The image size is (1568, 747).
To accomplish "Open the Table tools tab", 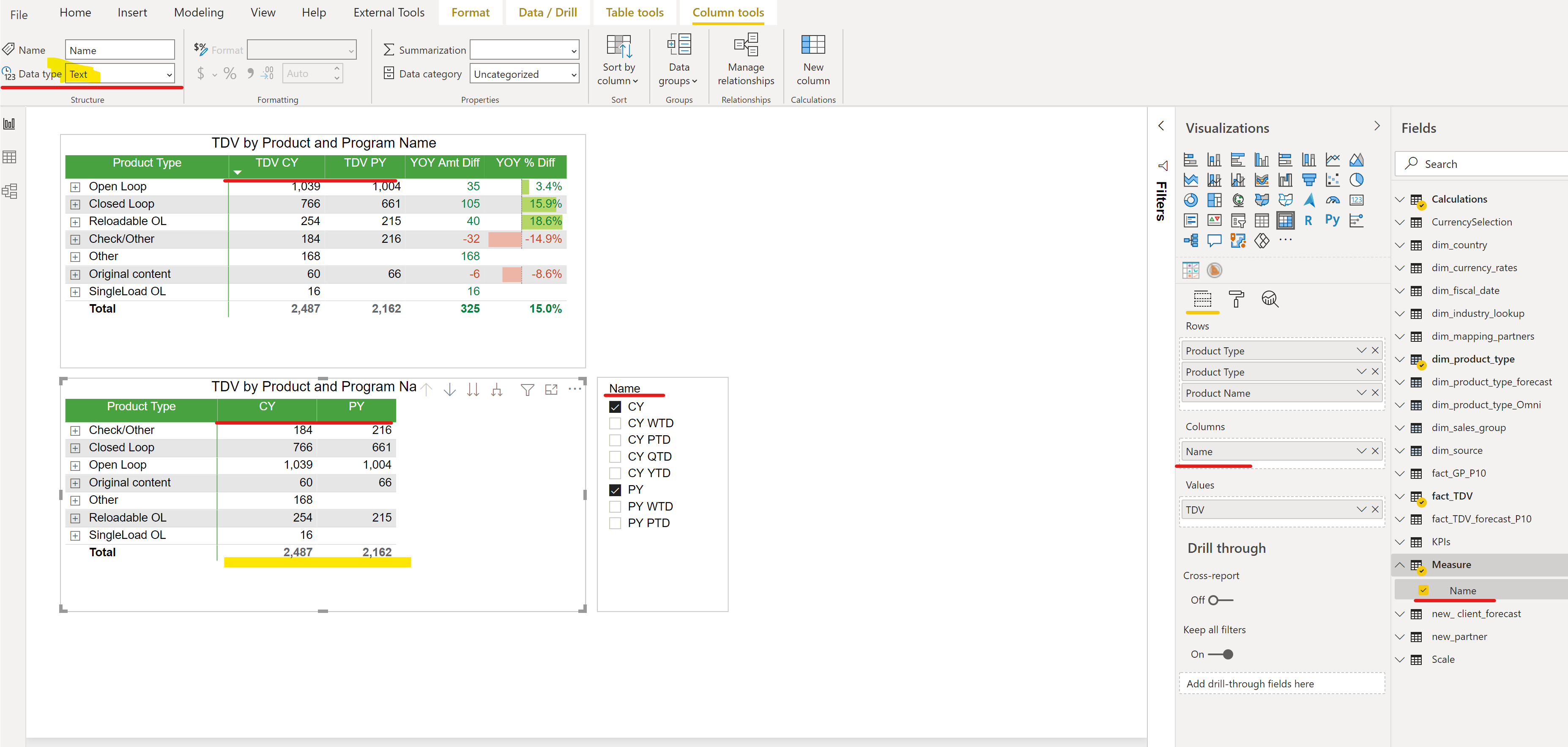I will 634,12.
